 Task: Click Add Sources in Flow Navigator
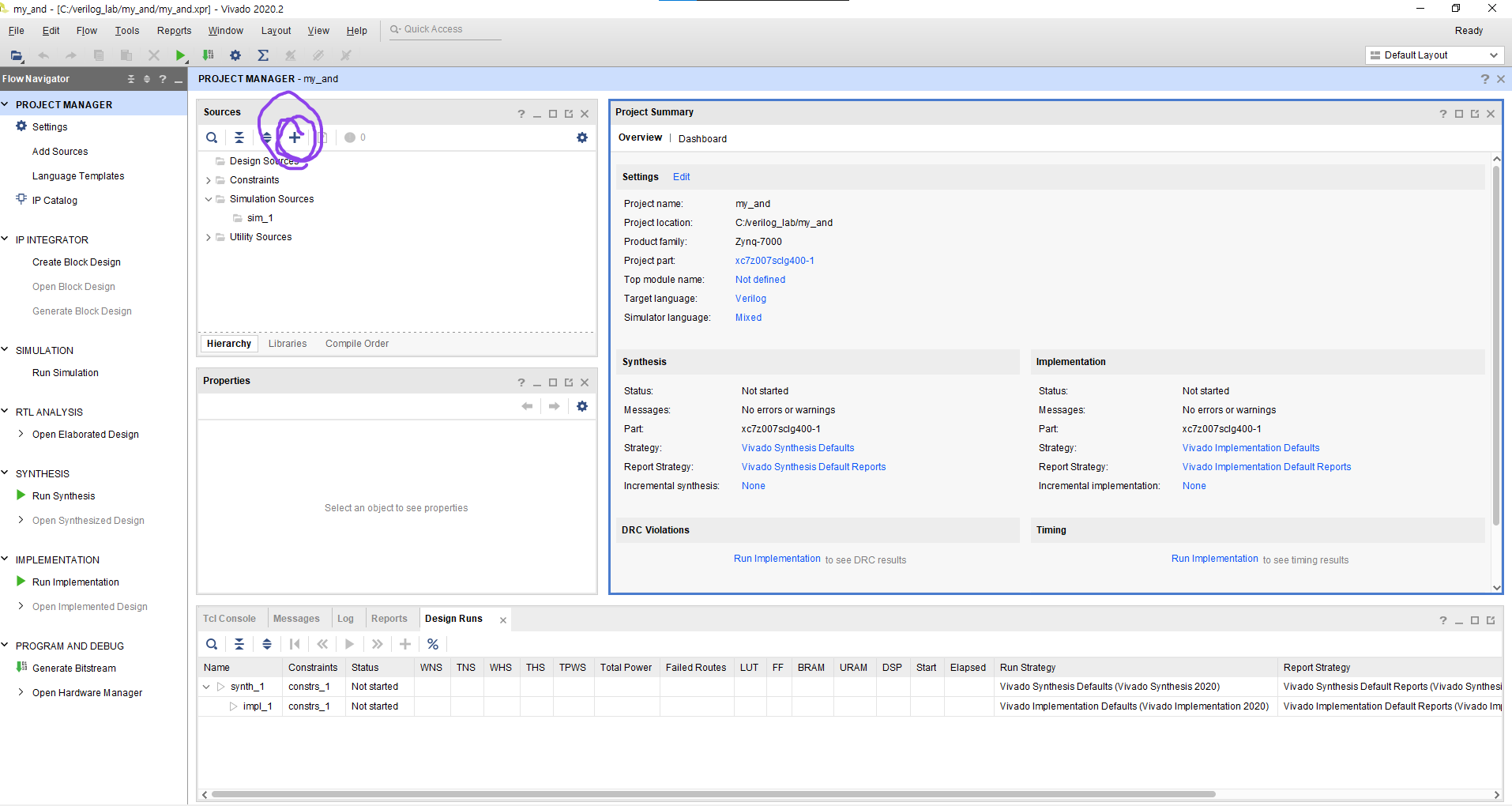[x=60, y=152]
